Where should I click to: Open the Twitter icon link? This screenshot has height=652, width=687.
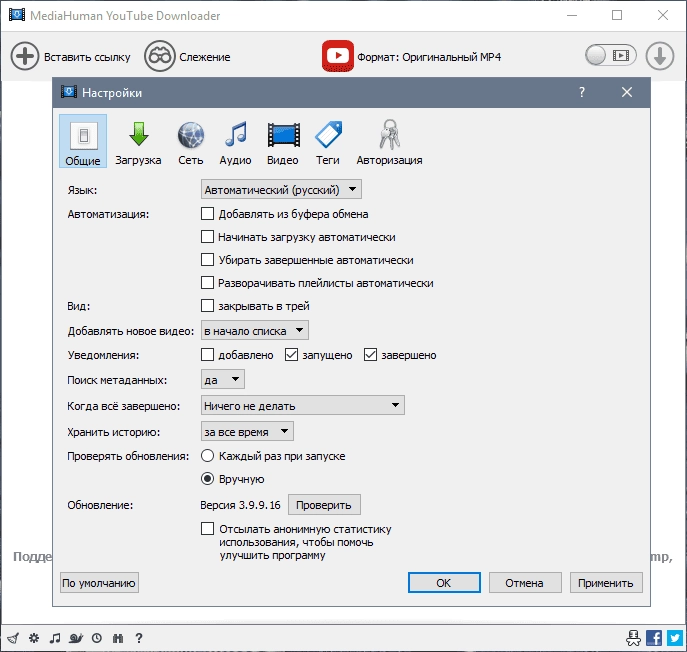coord(675,638)
